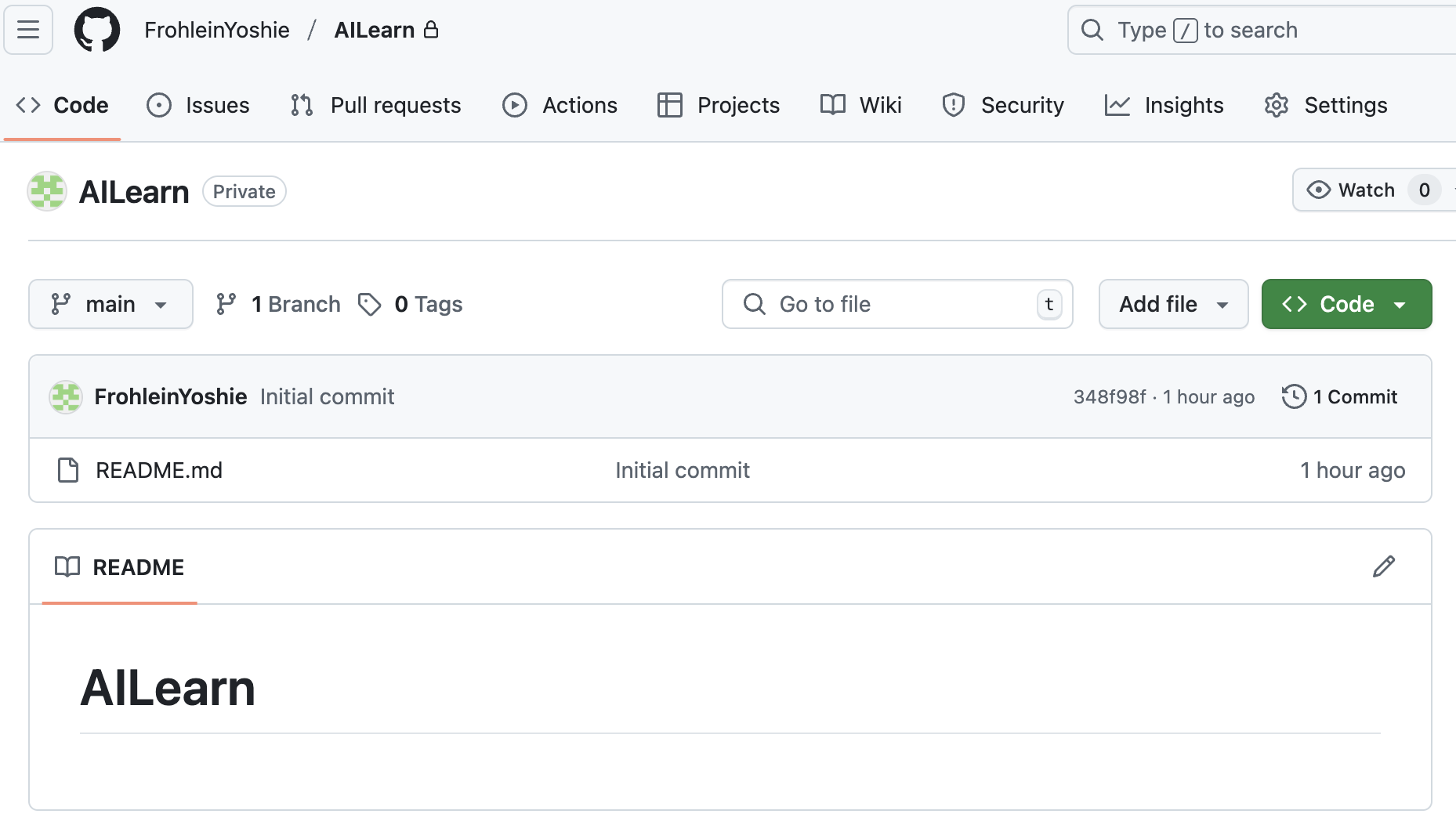Click the AILearn repository avatar image

pos(47,191)
